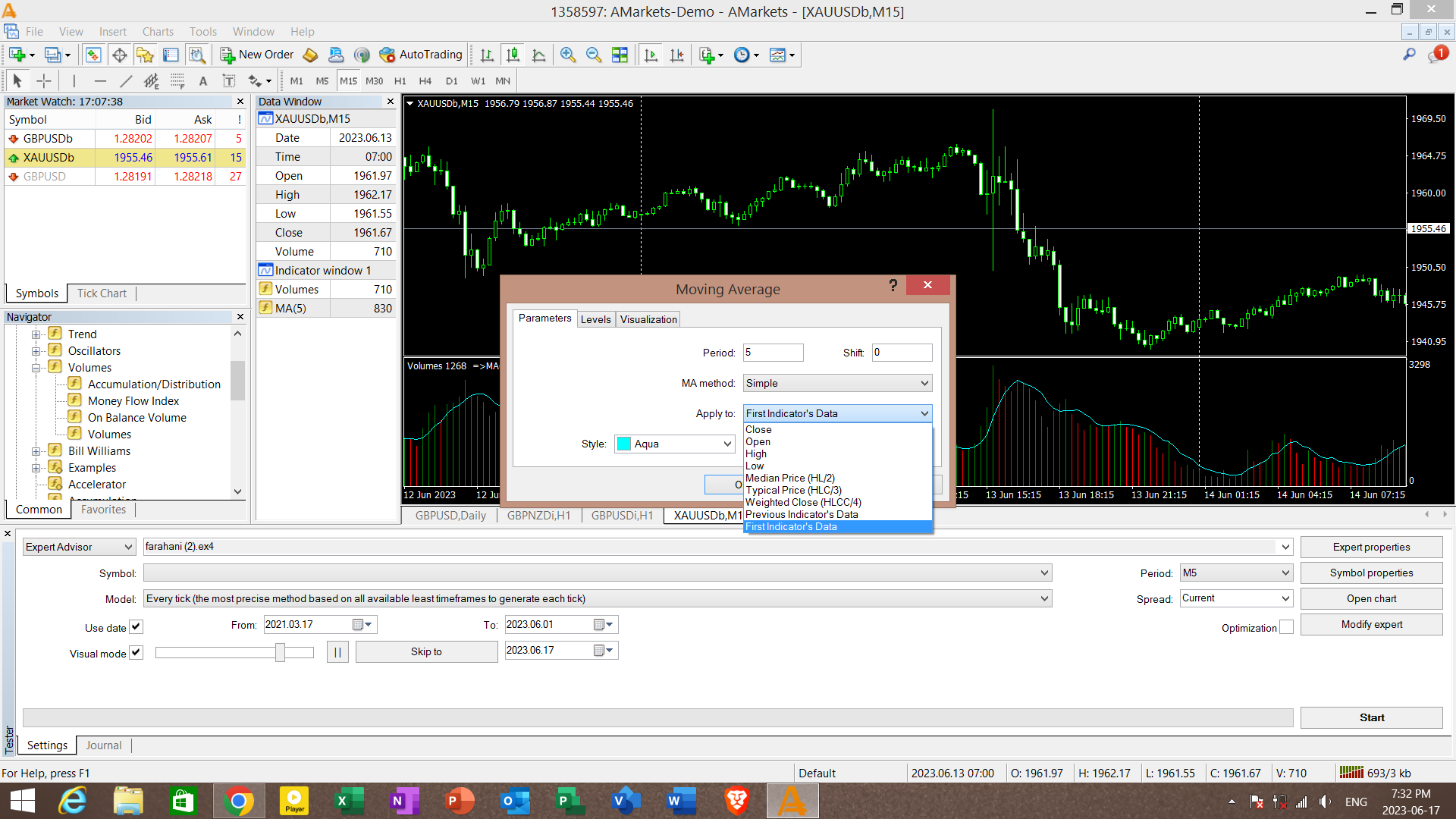Select the cursor arrow tool
Viewport: 1456px width, 819px height.
coord(17,80)
